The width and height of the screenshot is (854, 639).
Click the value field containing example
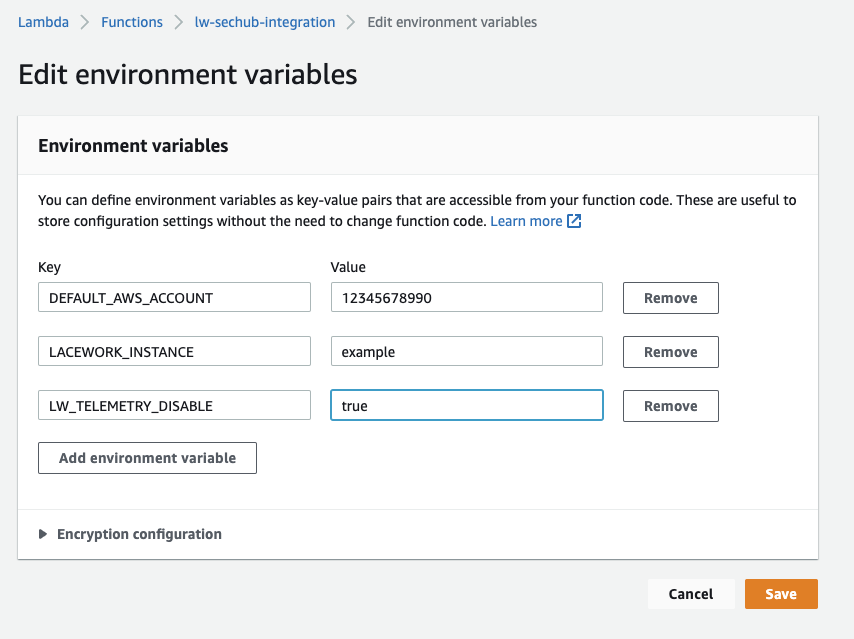466,350
